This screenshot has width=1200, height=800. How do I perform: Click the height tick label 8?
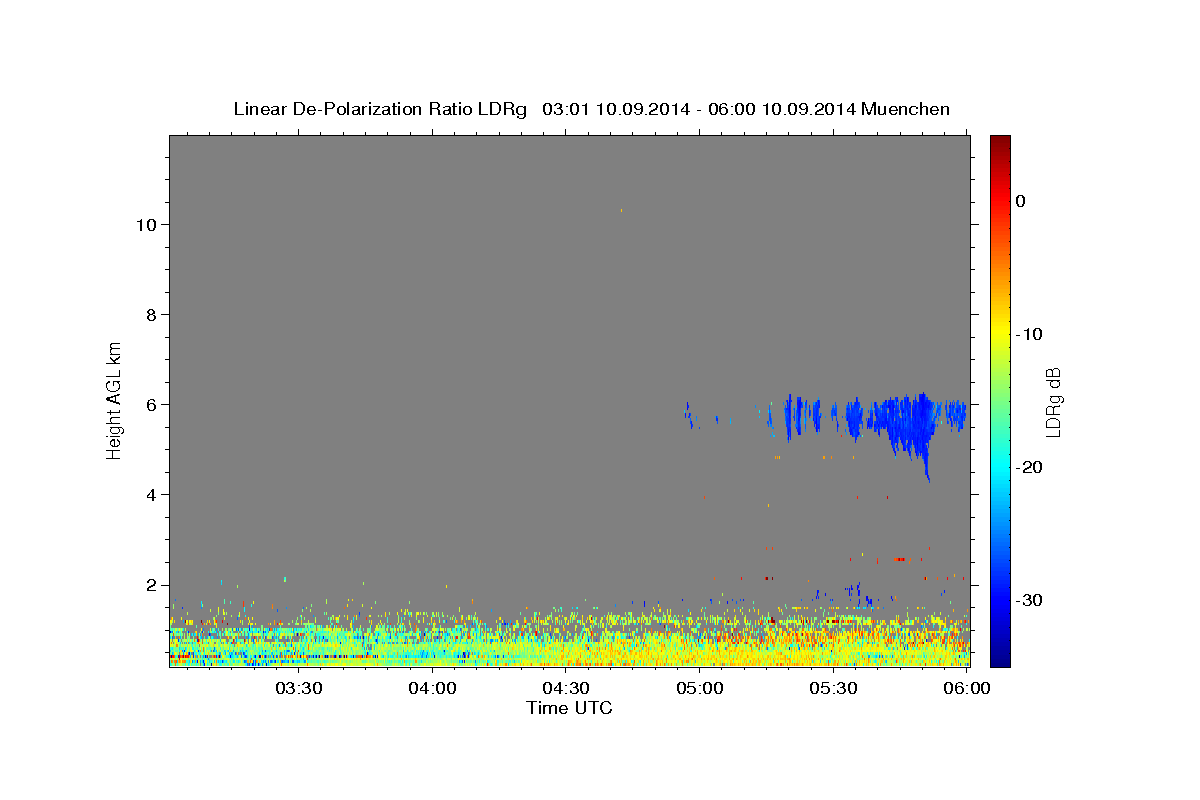[x=149, y=315]
